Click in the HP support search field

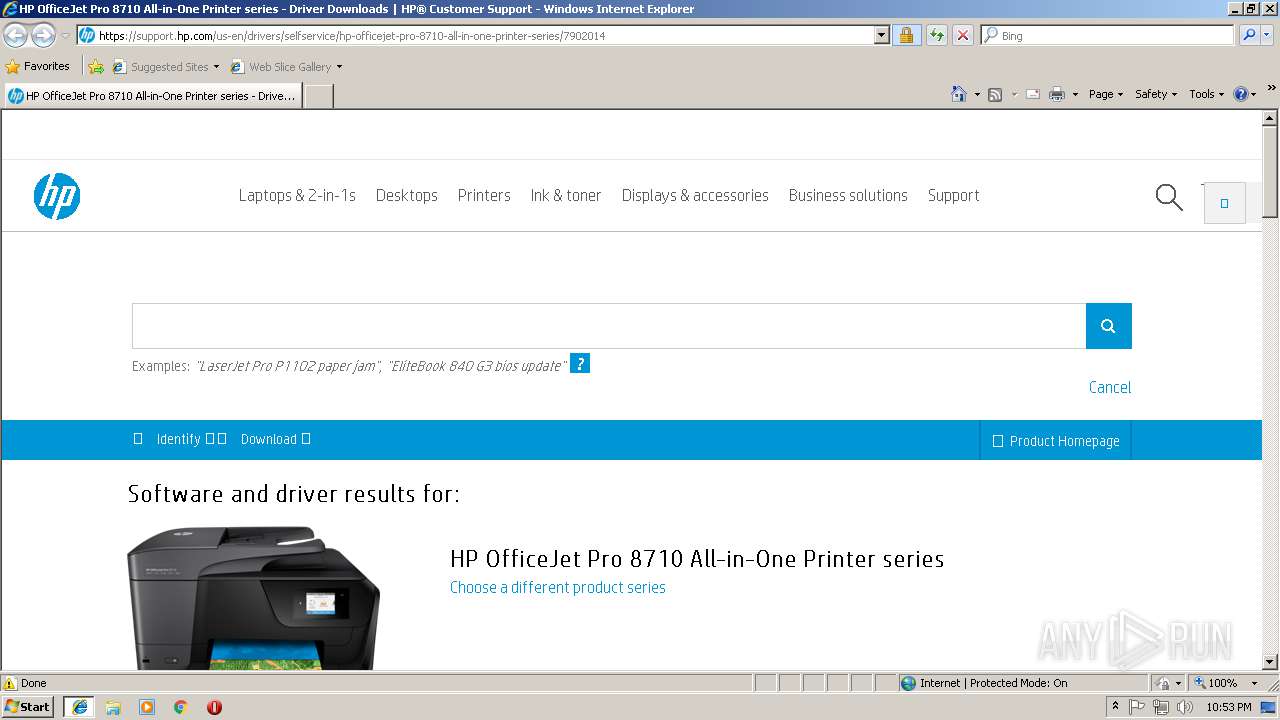(x=609, y=326)
